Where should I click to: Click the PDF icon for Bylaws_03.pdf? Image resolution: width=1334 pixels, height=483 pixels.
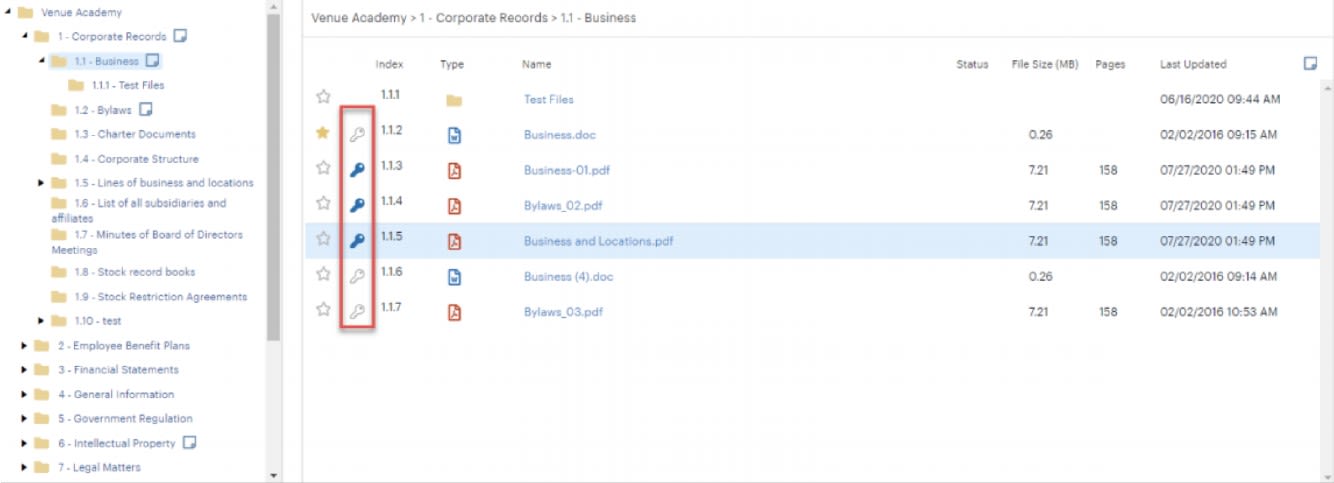tap(454, 312)
